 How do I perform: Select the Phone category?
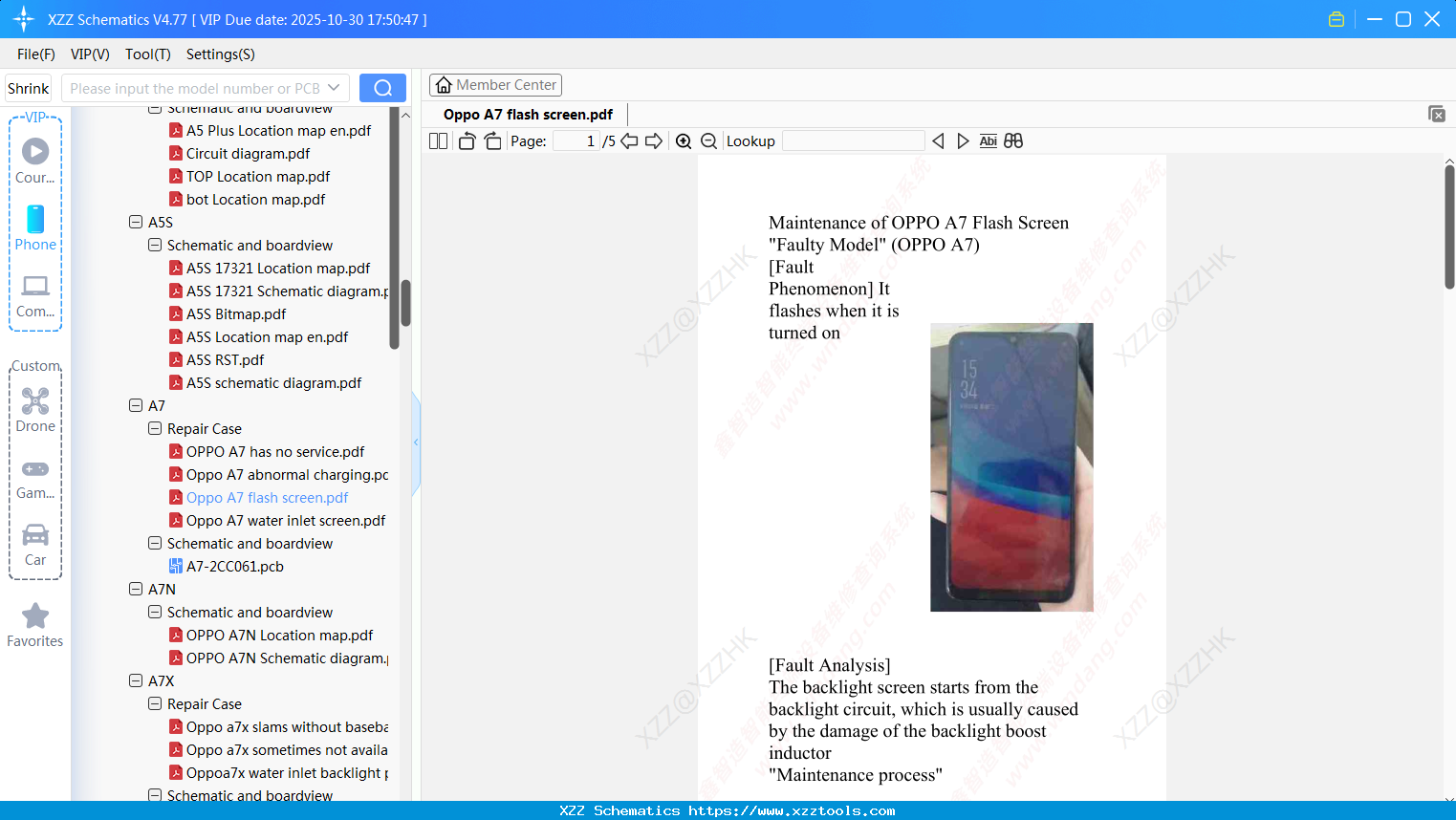35,227
